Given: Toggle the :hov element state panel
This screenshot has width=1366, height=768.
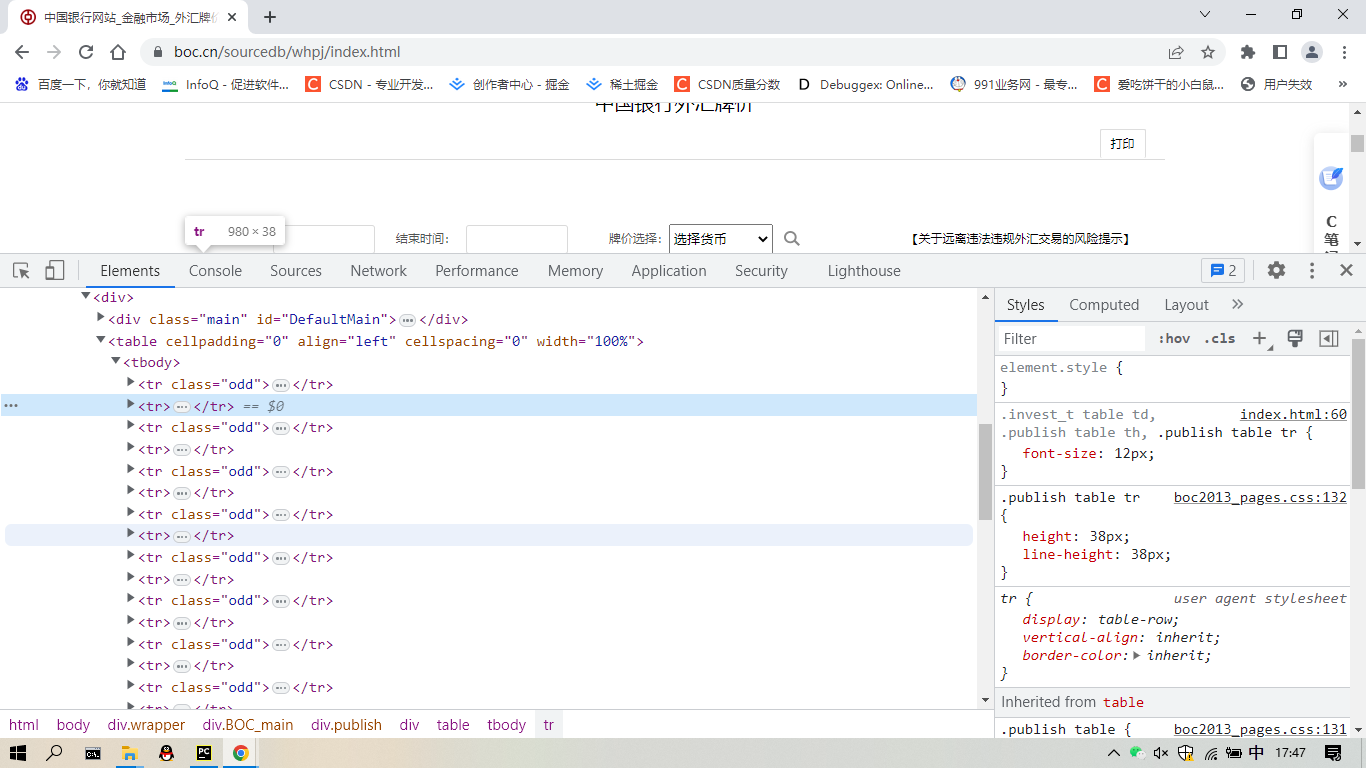Looking at the screenshot, I should coord(1174,339).
